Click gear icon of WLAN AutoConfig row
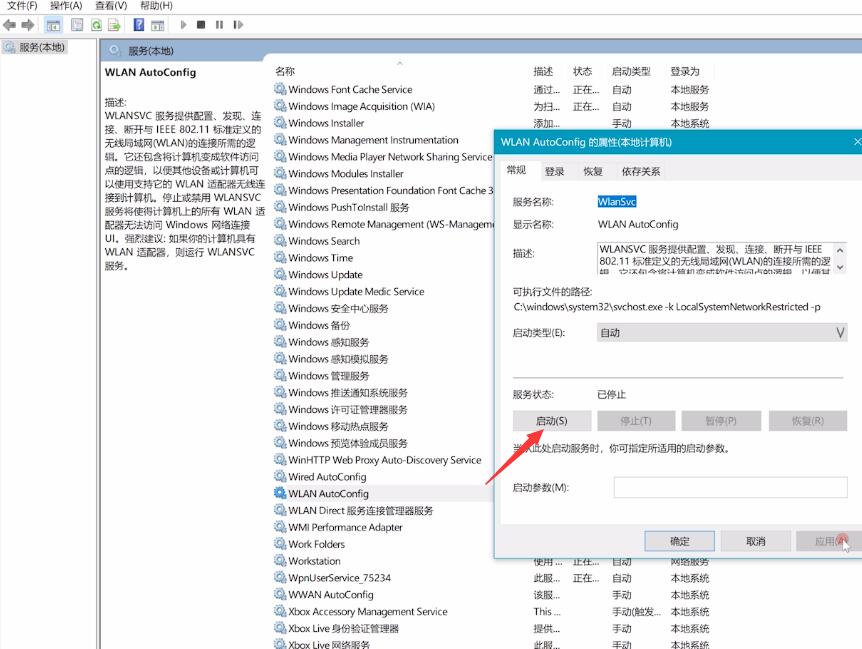This screenshot has width=862, height=649. point(280,493)
